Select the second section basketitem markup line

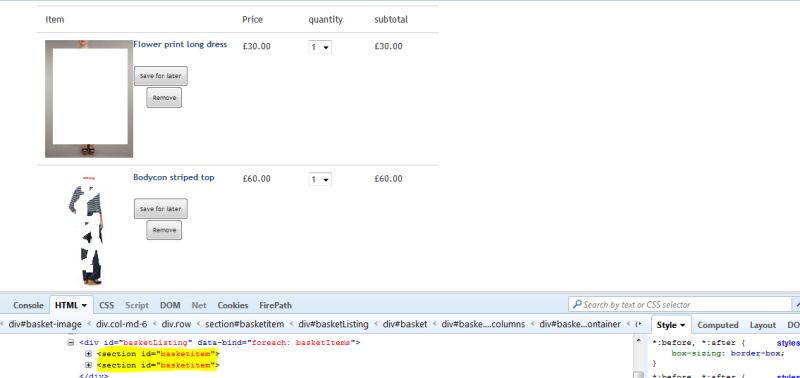158,365
